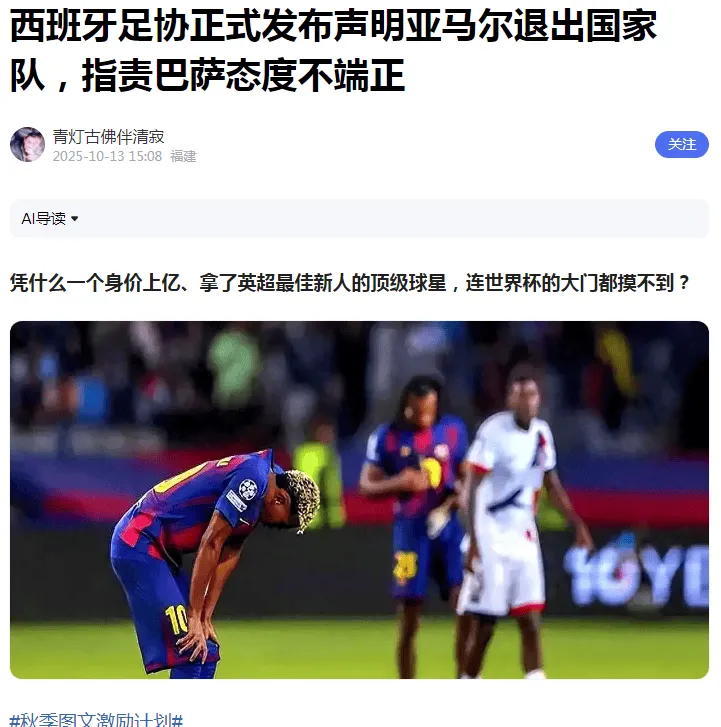Expand the AI导读 dropdown arrow

click(x=75, y=218)
